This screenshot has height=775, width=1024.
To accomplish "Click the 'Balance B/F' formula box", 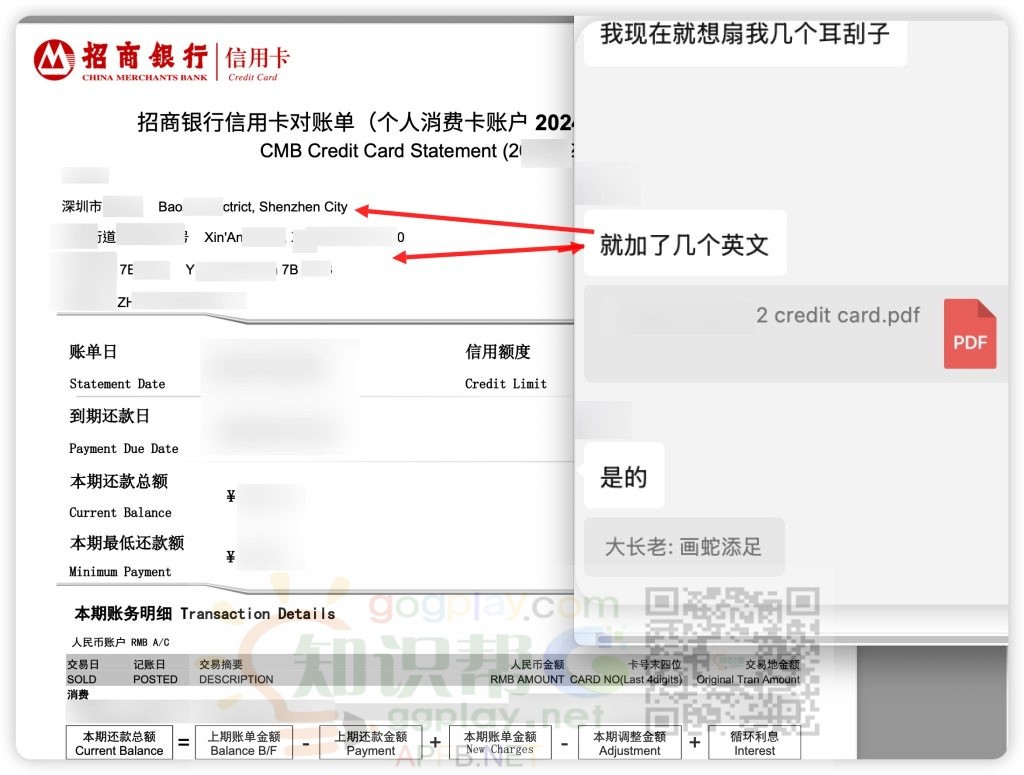I will (x=244, y=743).
